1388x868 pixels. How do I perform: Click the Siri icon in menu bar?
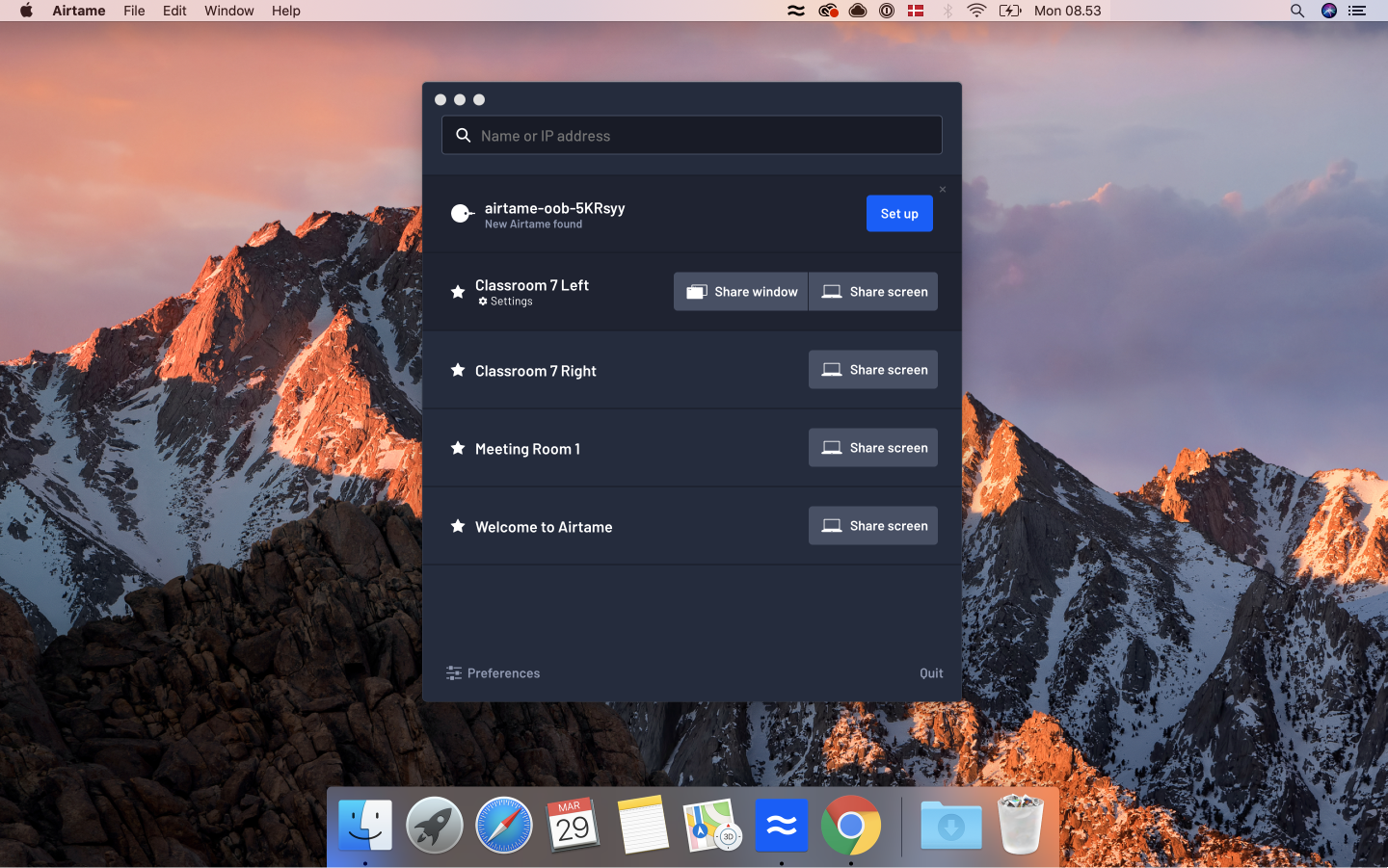point(1329,11)
